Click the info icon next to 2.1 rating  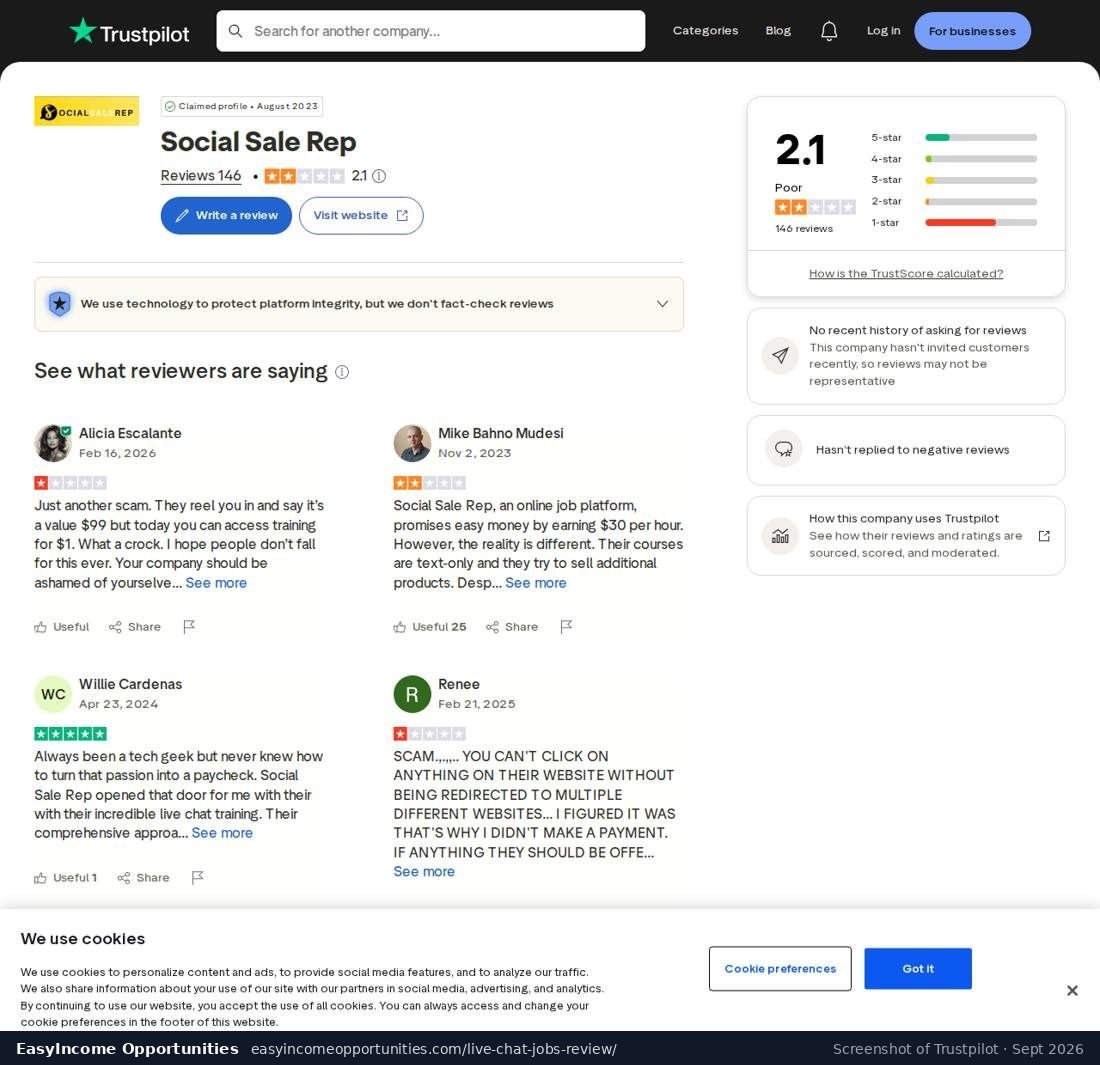coord(379,176)
